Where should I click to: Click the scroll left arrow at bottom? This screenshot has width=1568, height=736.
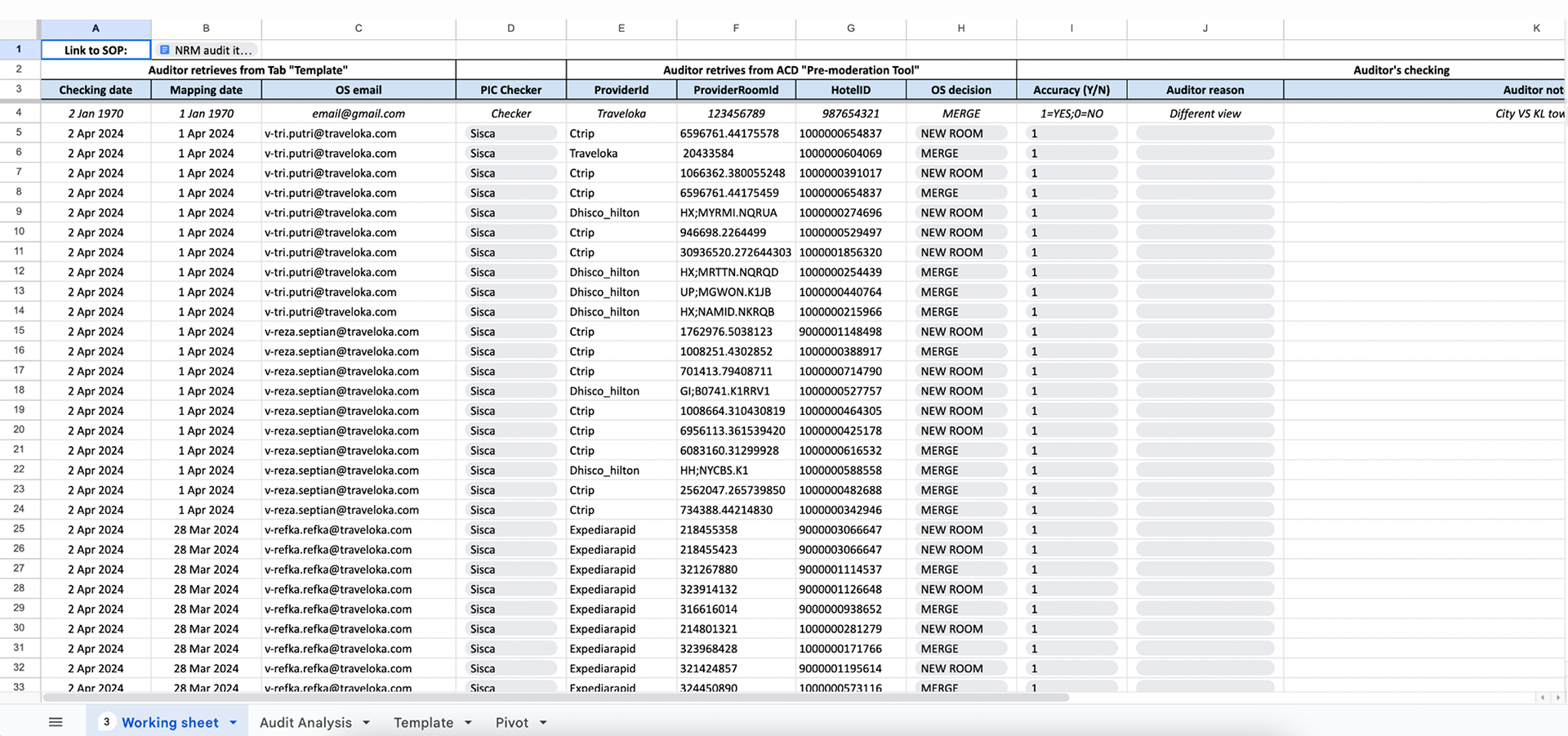pyautogui.click(x=1542, y=698)
